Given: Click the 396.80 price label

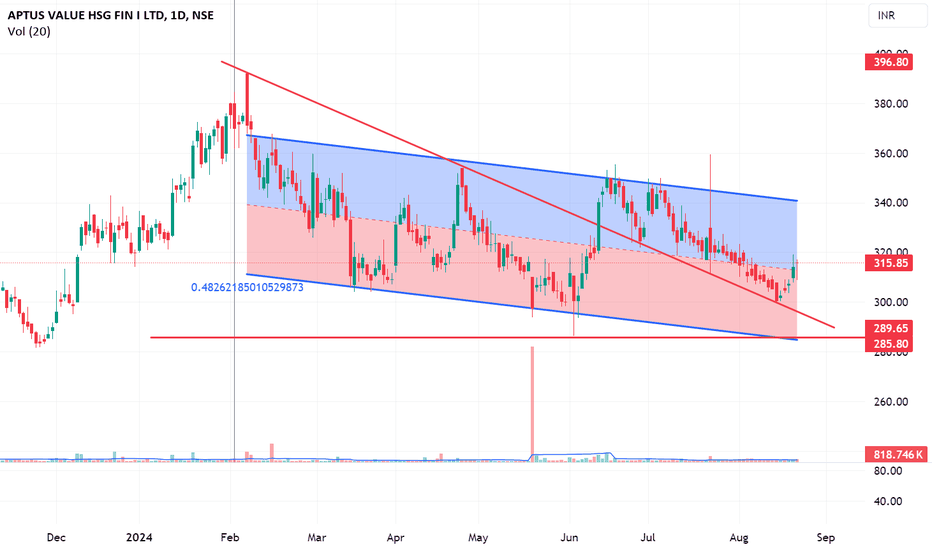Looking at the screenshot, I should click(x=889, y=62).
